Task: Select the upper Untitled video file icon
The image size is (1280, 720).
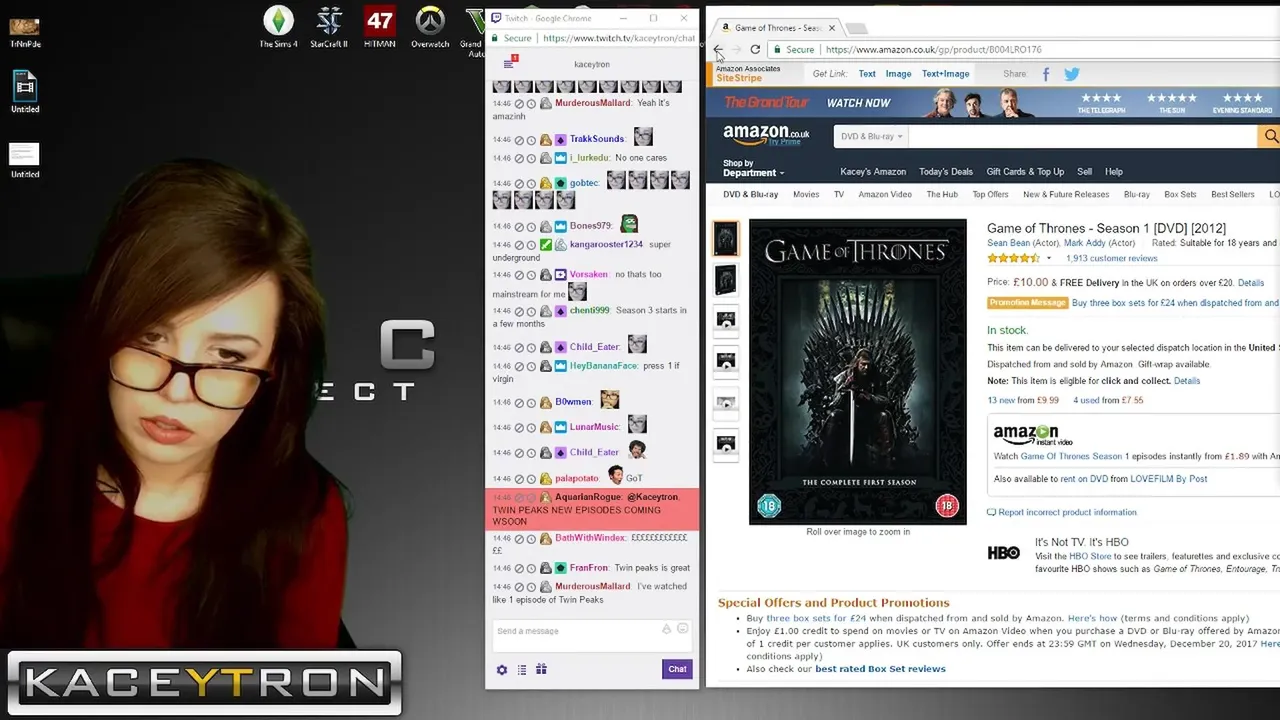Action: pyautogui.click(x=25, y=92)
